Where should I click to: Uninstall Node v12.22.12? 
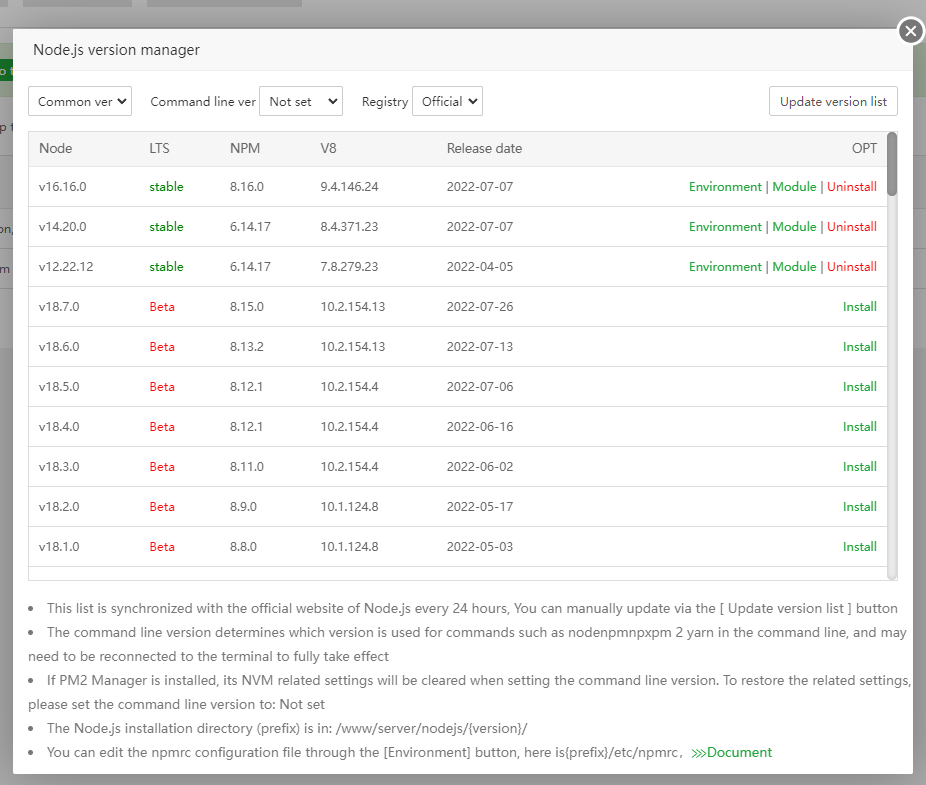tap(852, 267)
